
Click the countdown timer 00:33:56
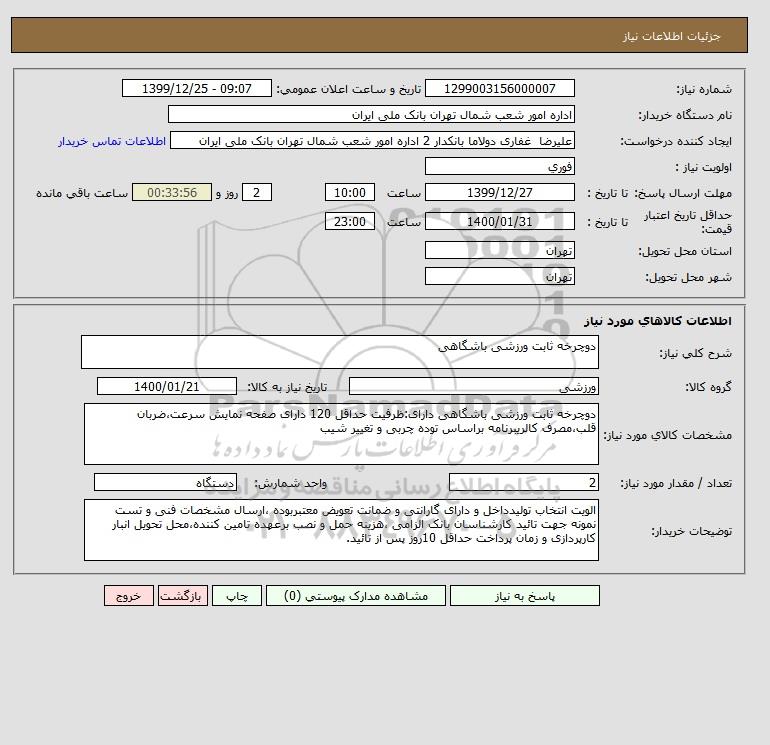point(172,193)
